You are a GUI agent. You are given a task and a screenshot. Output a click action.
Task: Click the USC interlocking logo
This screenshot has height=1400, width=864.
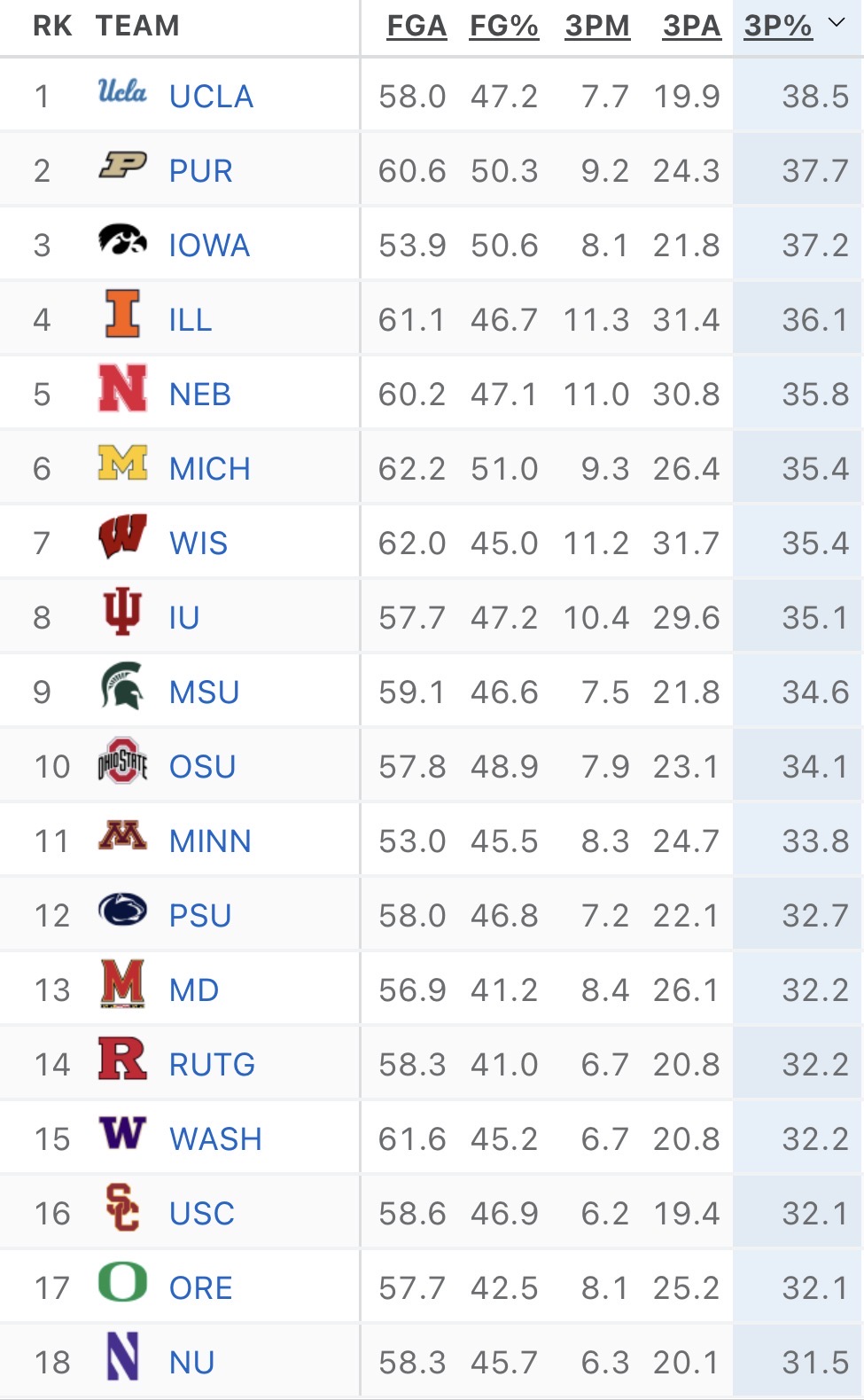pos(122,1208)
